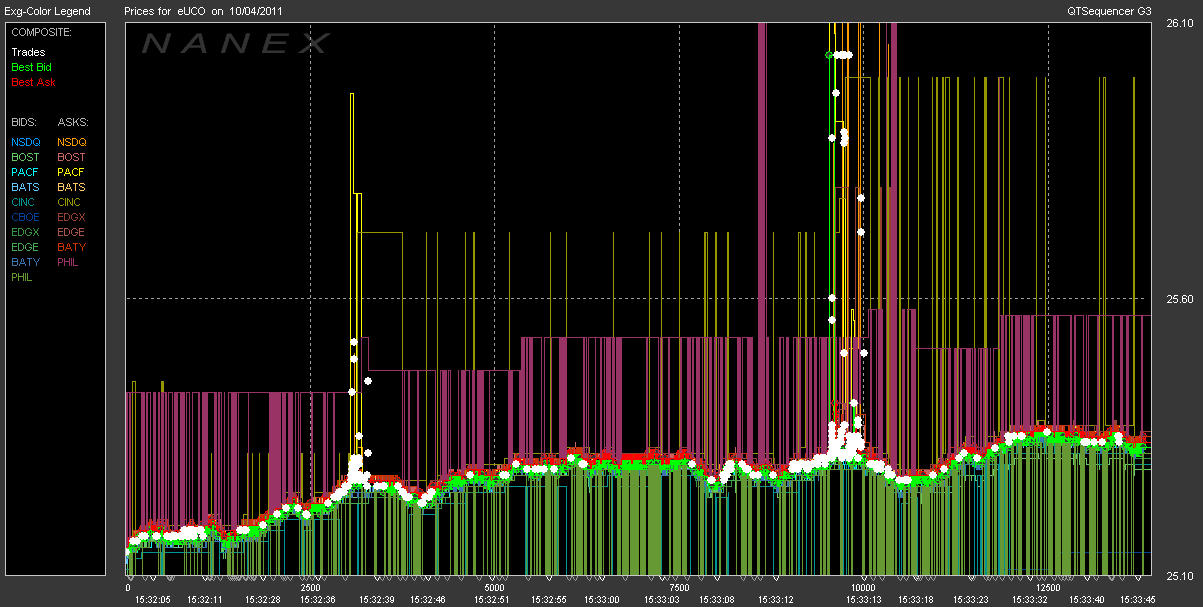Pick BATY in the BIDS column
Viewport: 1203px width, 607px height.
point(25,262)
